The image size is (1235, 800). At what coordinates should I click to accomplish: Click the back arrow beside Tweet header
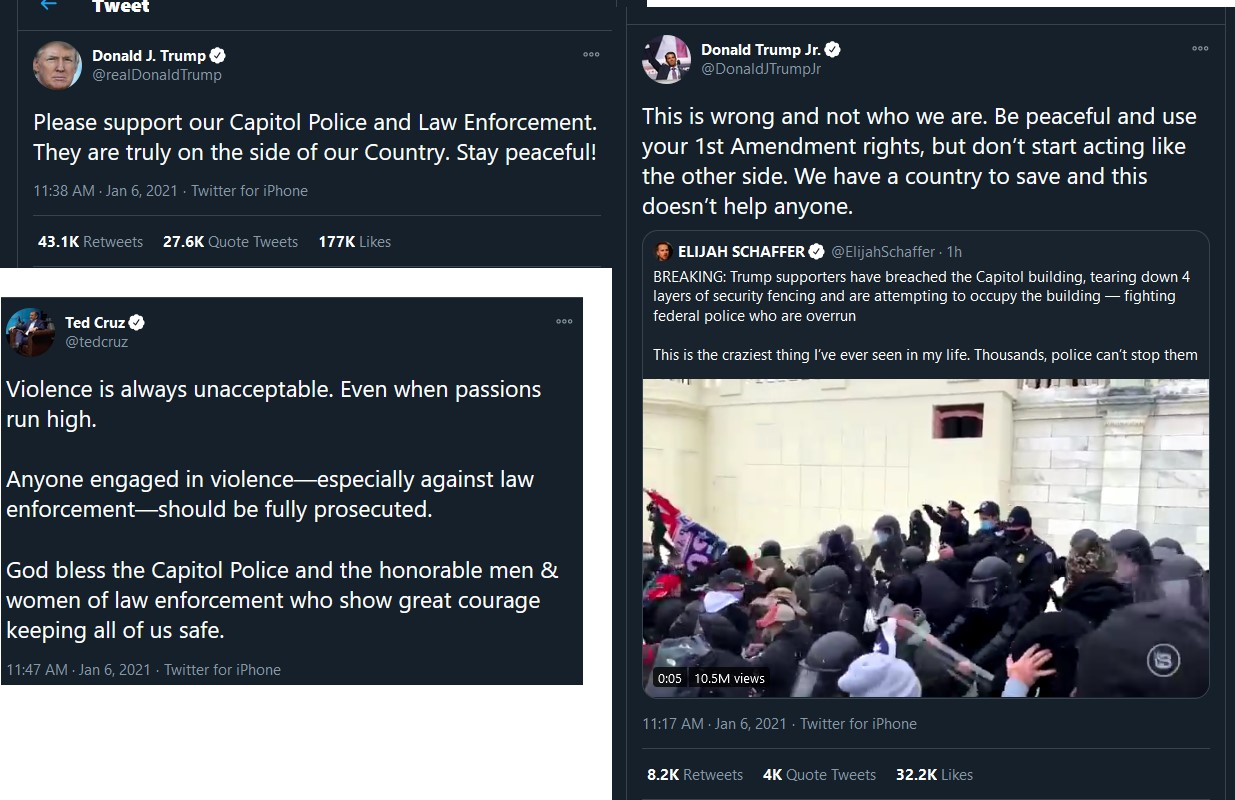[48, 6]
